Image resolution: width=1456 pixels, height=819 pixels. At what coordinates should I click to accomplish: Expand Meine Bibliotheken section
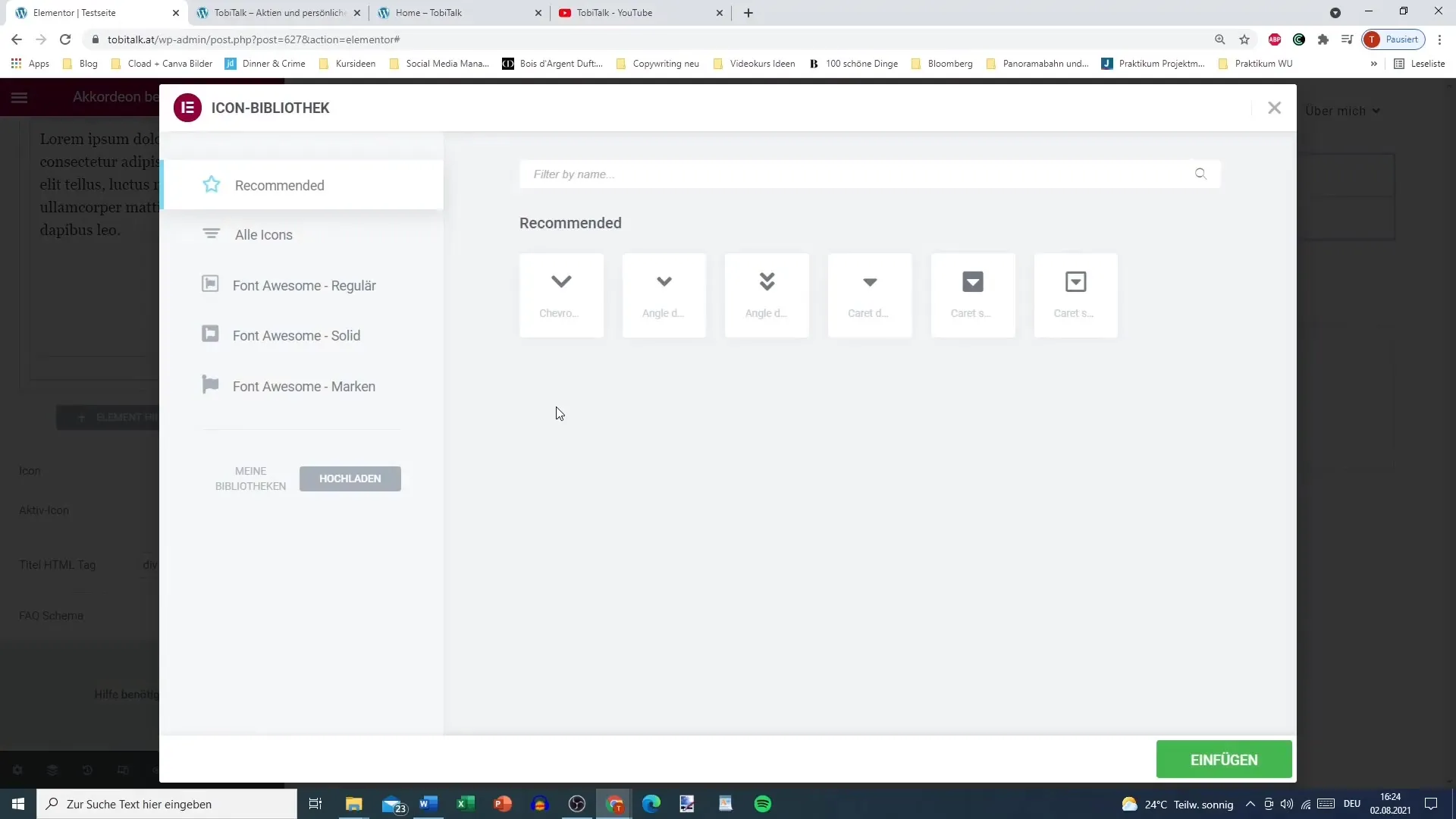click(x=251, y=478)
